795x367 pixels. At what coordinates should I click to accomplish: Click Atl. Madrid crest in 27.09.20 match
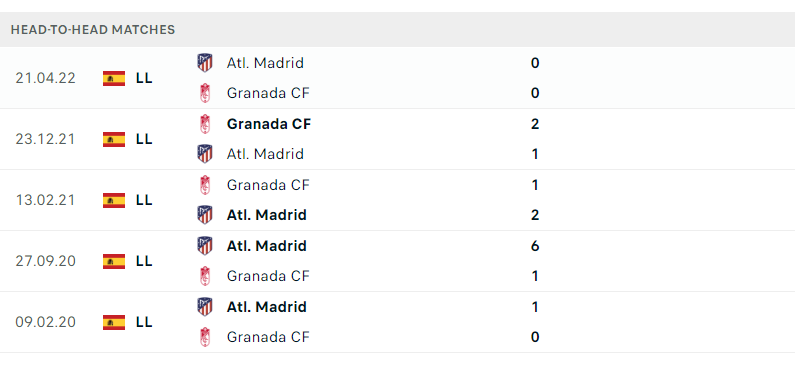[x=205, y=246]
